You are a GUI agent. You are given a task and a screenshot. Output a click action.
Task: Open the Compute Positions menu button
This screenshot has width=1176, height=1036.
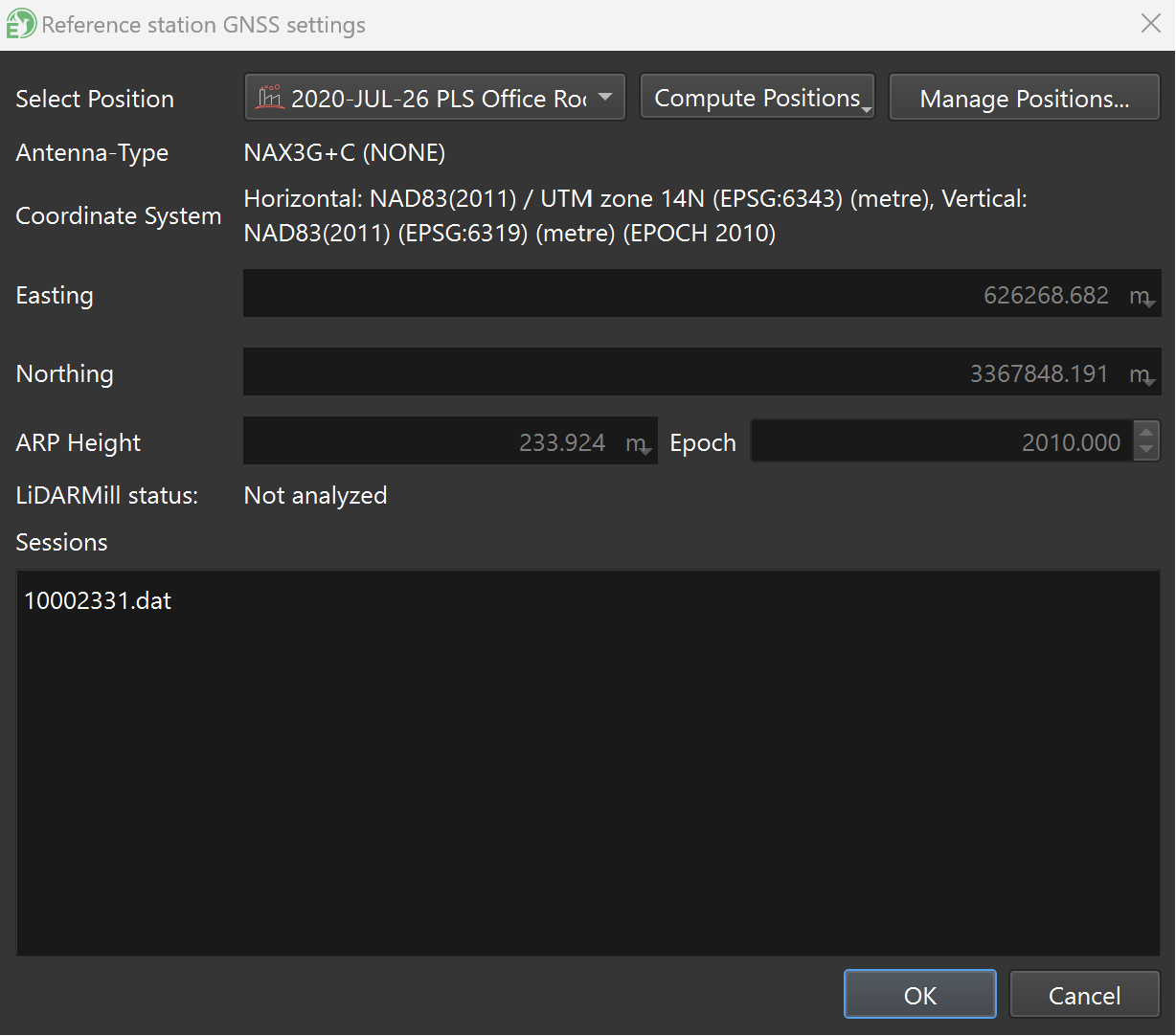click(757, 98)
